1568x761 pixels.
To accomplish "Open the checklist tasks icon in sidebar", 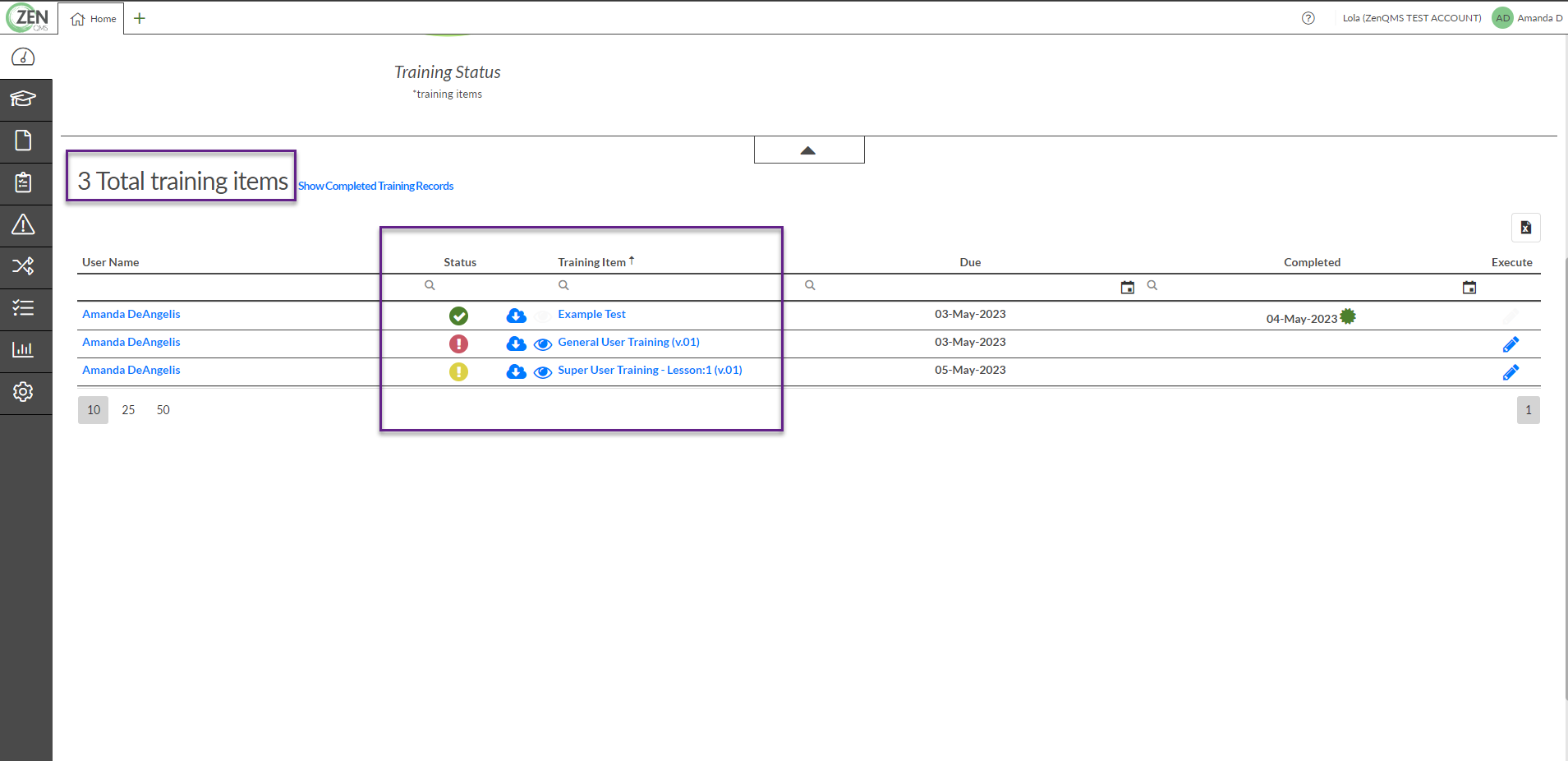I will pyautogui.click(x=23, y=308).
